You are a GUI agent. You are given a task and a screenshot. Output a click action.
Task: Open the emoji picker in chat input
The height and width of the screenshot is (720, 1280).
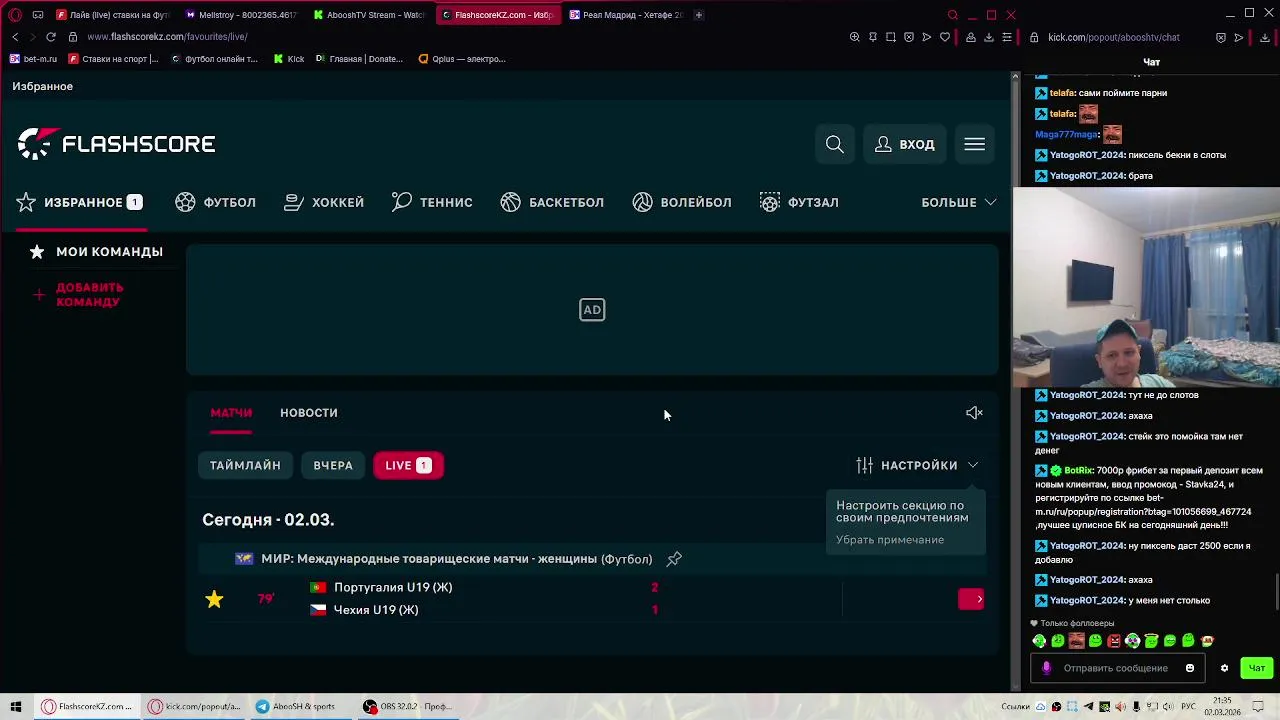[1190, 668]
